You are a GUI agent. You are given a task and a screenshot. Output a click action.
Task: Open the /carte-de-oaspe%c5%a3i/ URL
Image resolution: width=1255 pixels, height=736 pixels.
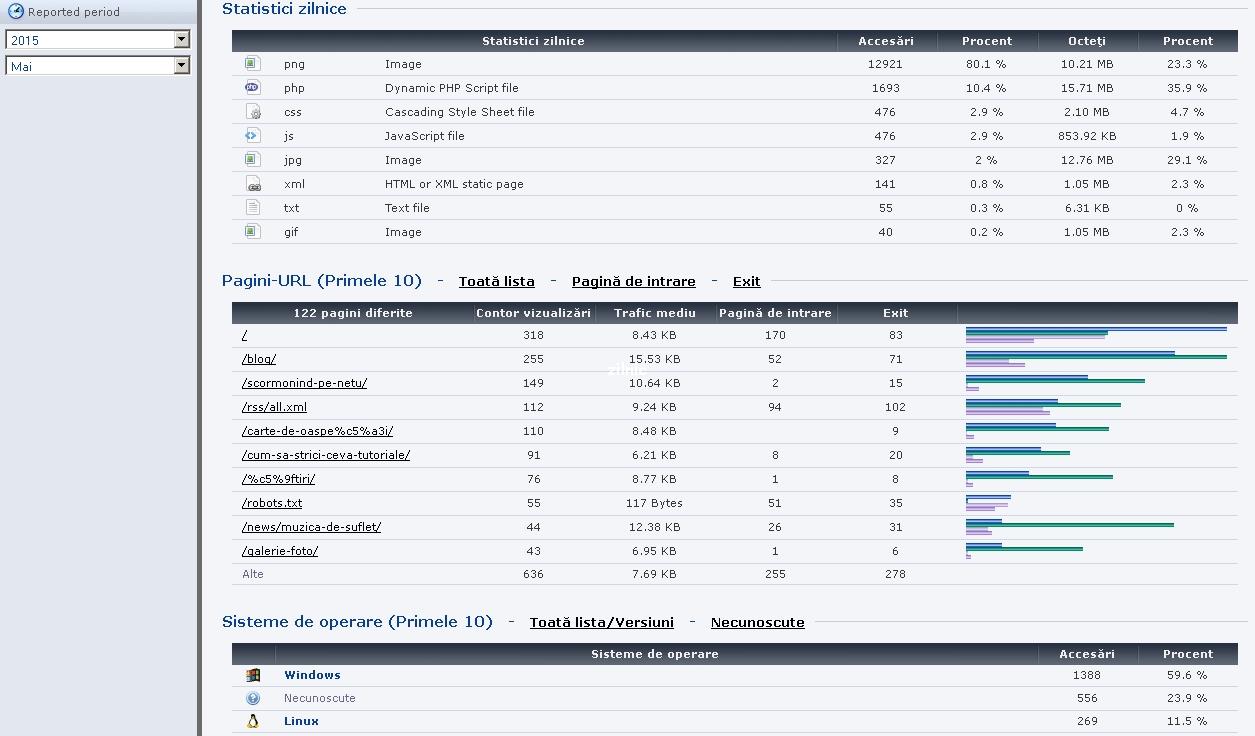point(318,431)
